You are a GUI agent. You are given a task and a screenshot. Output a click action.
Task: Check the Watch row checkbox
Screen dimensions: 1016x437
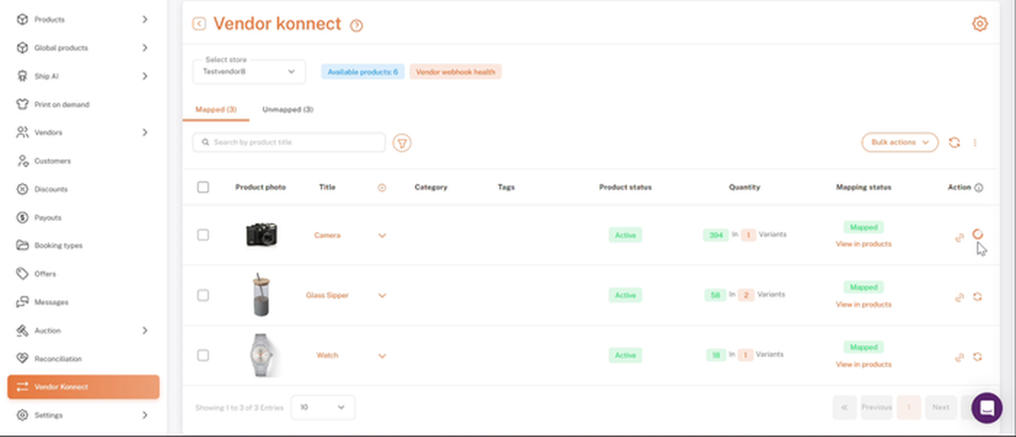tap(203, 355)
